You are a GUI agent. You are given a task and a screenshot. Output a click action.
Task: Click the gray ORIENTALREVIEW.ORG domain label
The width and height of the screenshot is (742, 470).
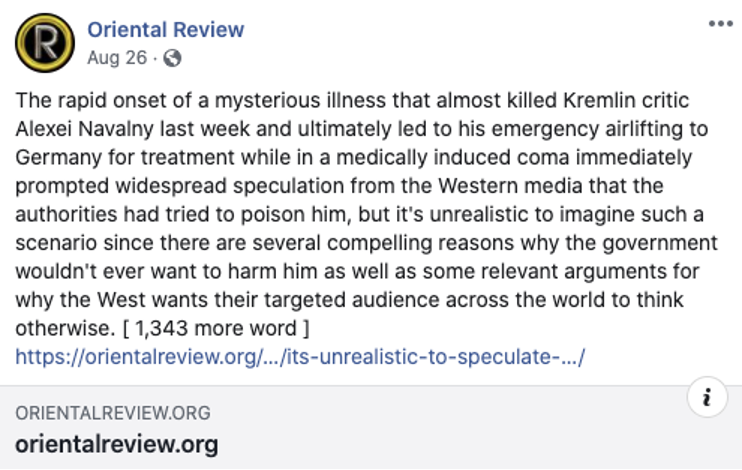(113, 413)
